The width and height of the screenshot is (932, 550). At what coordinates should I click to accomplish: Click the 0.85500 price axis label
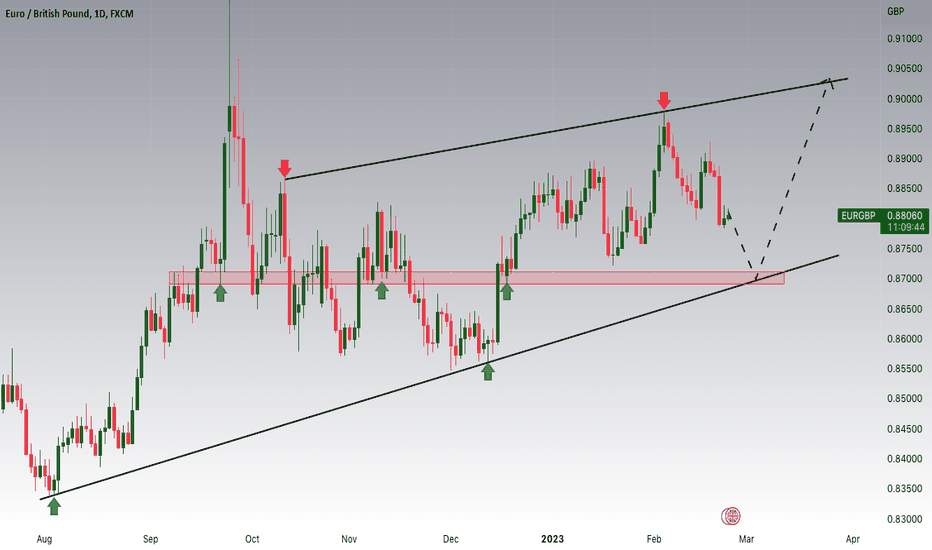coord(905,369)
